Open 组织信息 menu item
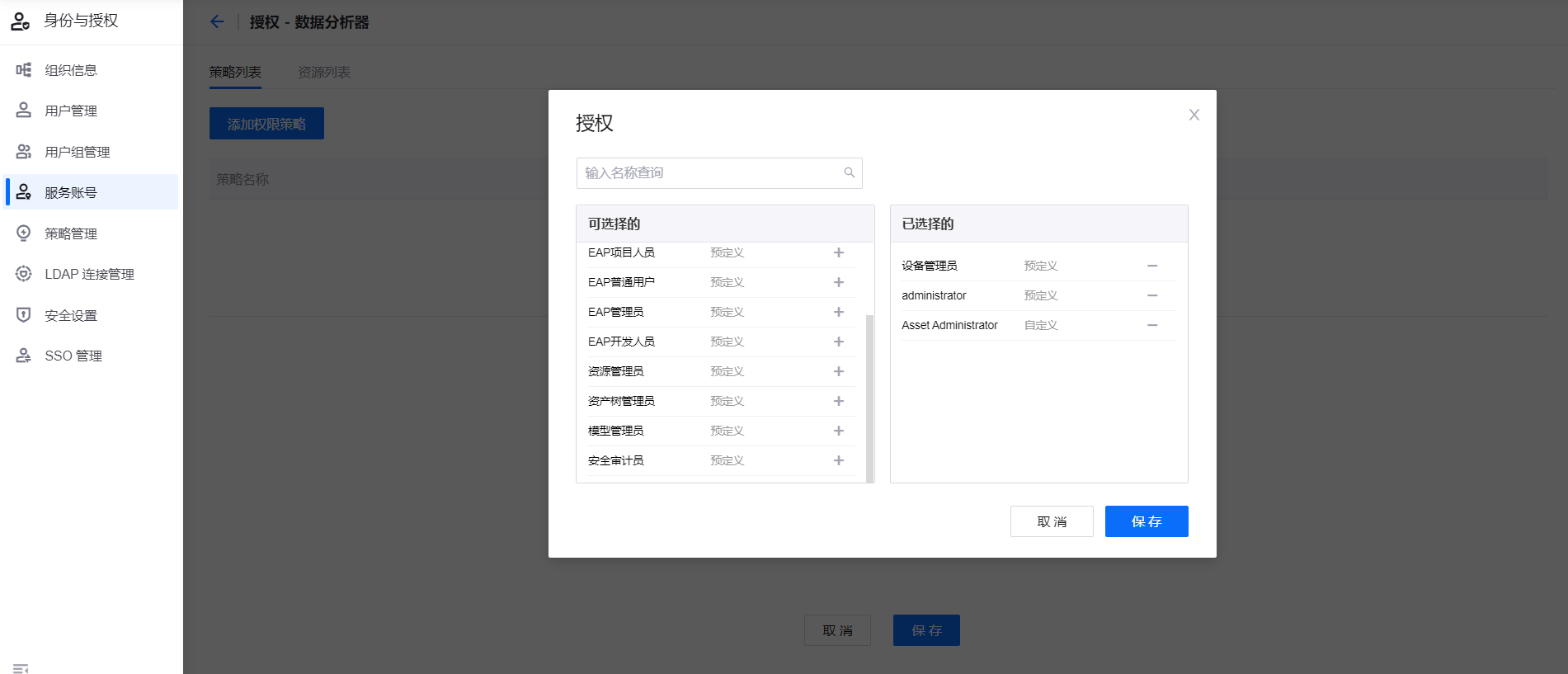This screenshot has width=1568, height=674. tap(91, 70)
